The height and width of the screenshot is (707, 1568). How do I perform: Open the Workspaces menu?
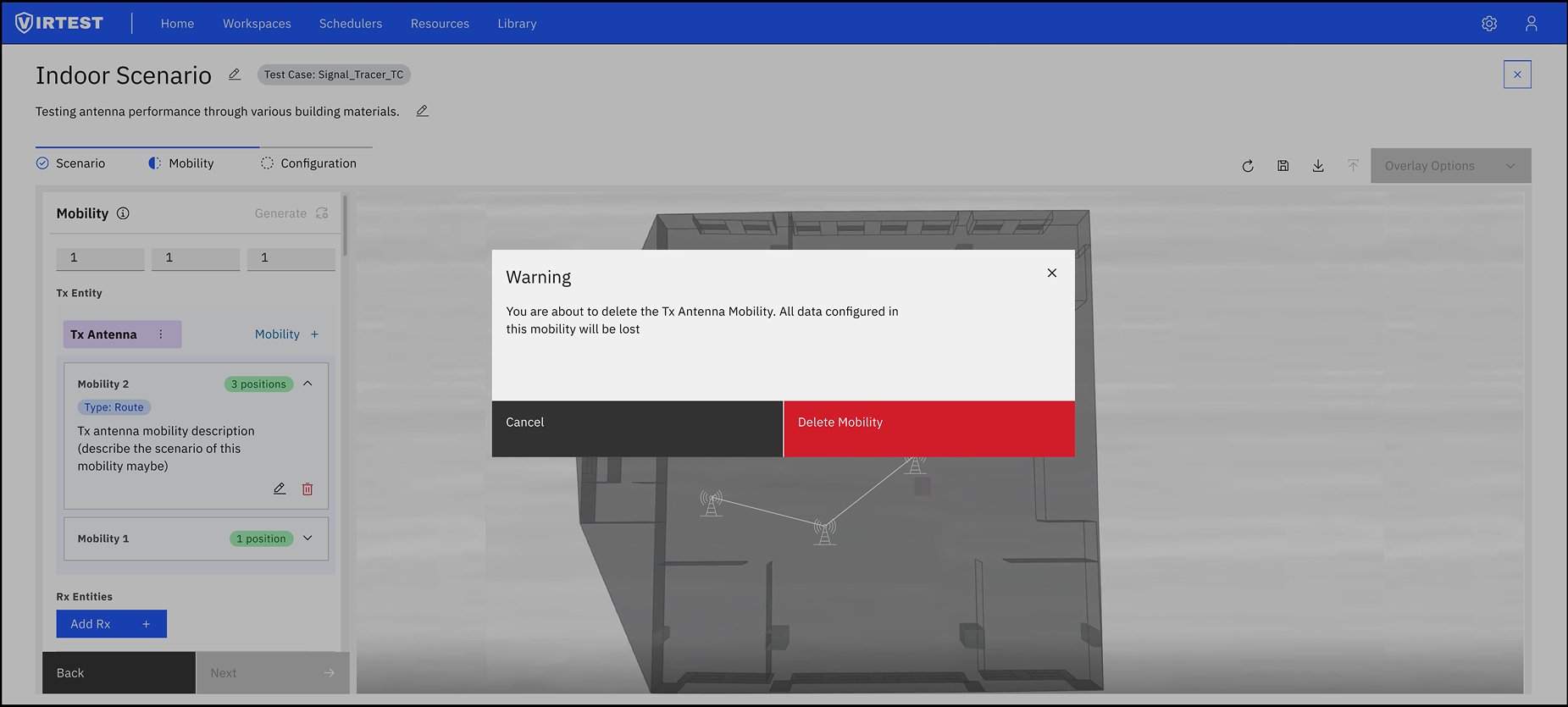pos(257,24)
